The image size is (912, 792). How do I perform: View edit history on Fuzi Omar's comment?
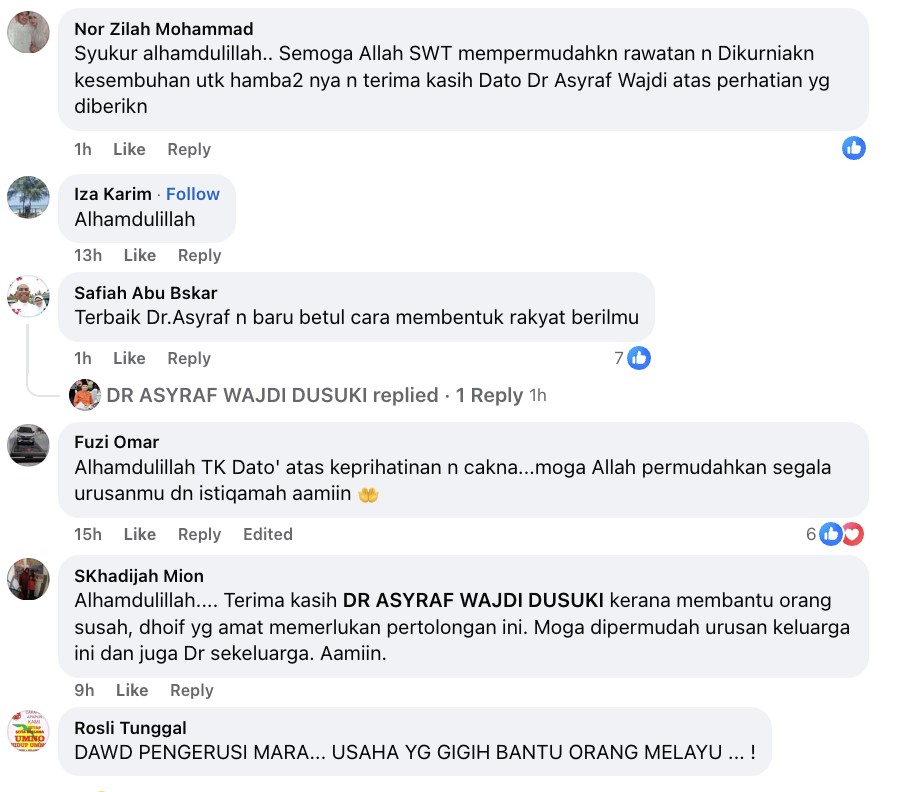[x=268, y=534]
